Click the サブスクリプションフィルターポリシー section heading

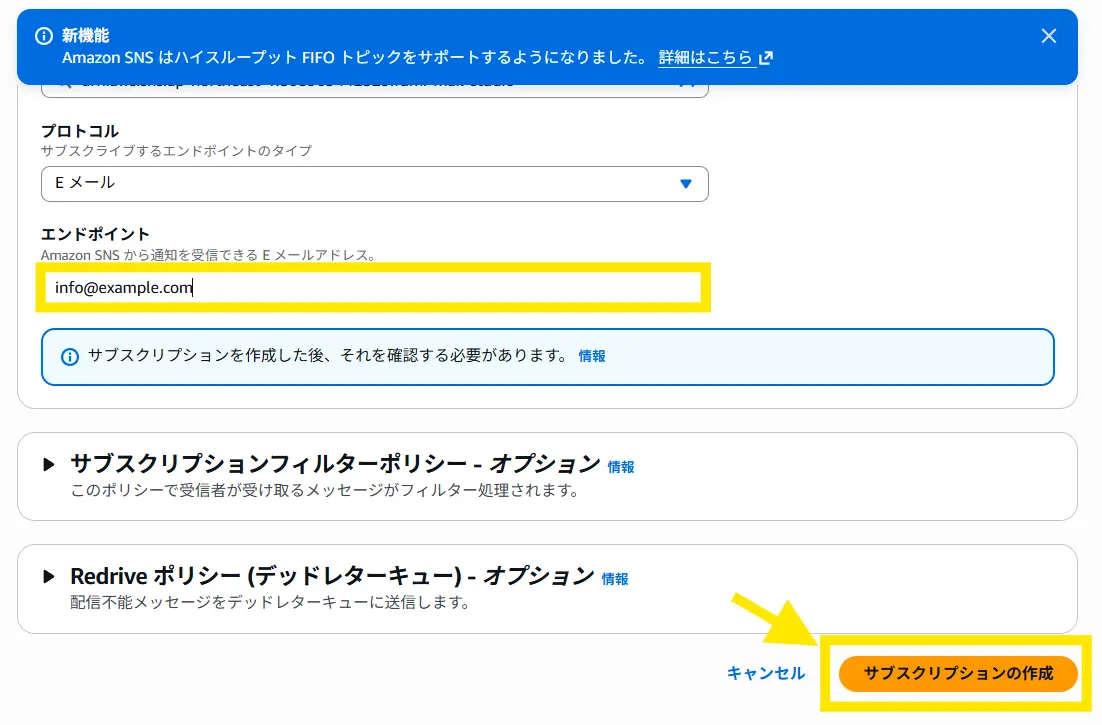[335, 464]
